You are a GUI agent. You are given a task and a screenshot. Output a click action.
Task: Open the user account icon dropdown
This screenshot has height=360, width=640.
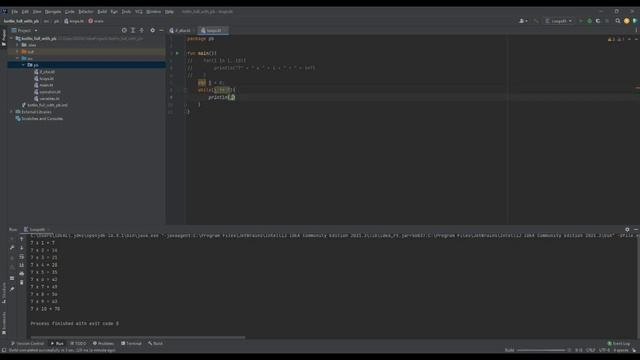coord(523,21)
